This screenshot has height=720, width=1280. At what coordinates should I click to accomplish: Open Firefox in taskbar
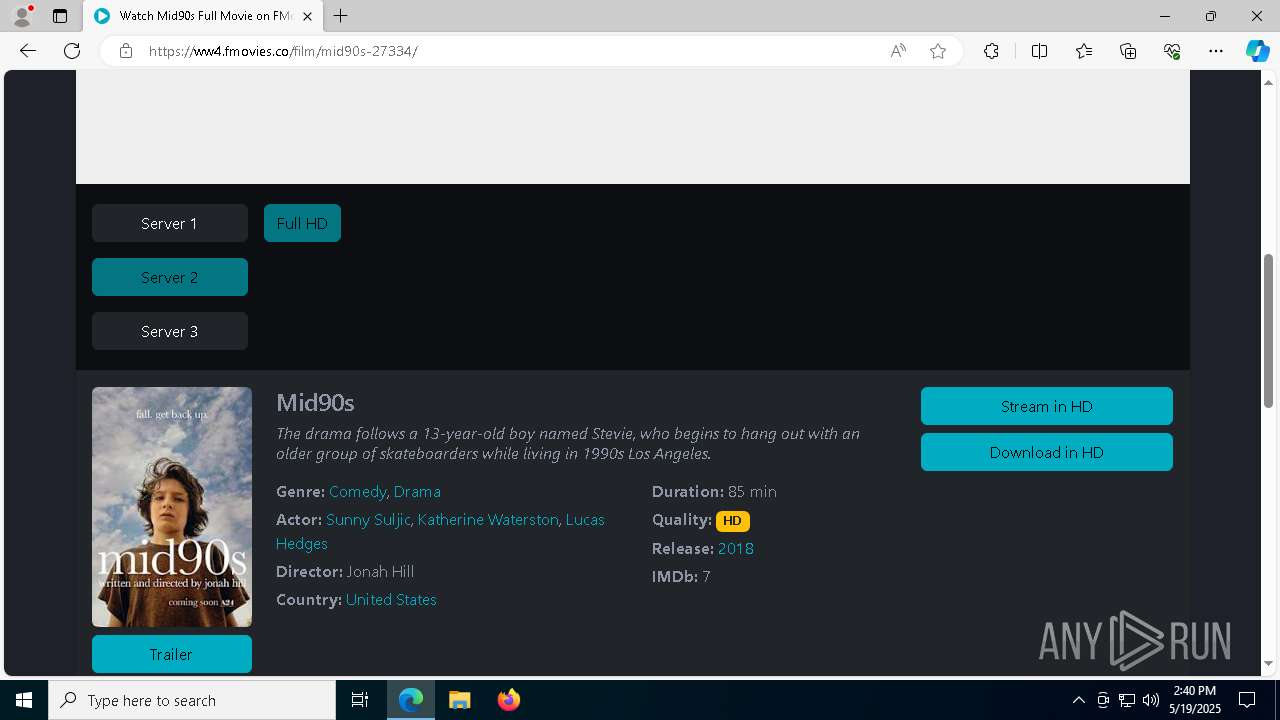pyautogui.click(x=509, y=700)
